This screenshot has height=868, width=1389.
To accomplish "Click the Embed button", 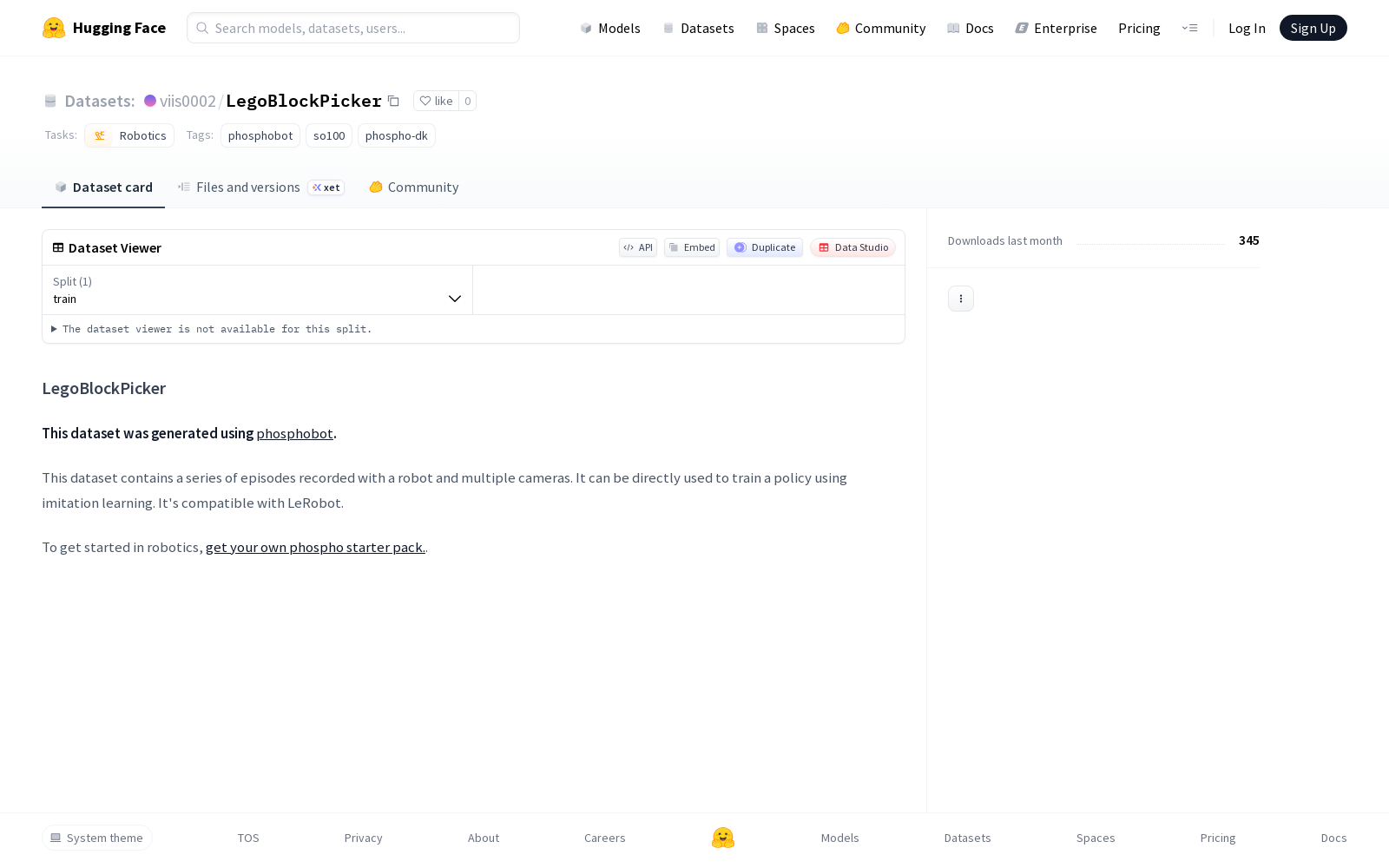I will (692, 247).
